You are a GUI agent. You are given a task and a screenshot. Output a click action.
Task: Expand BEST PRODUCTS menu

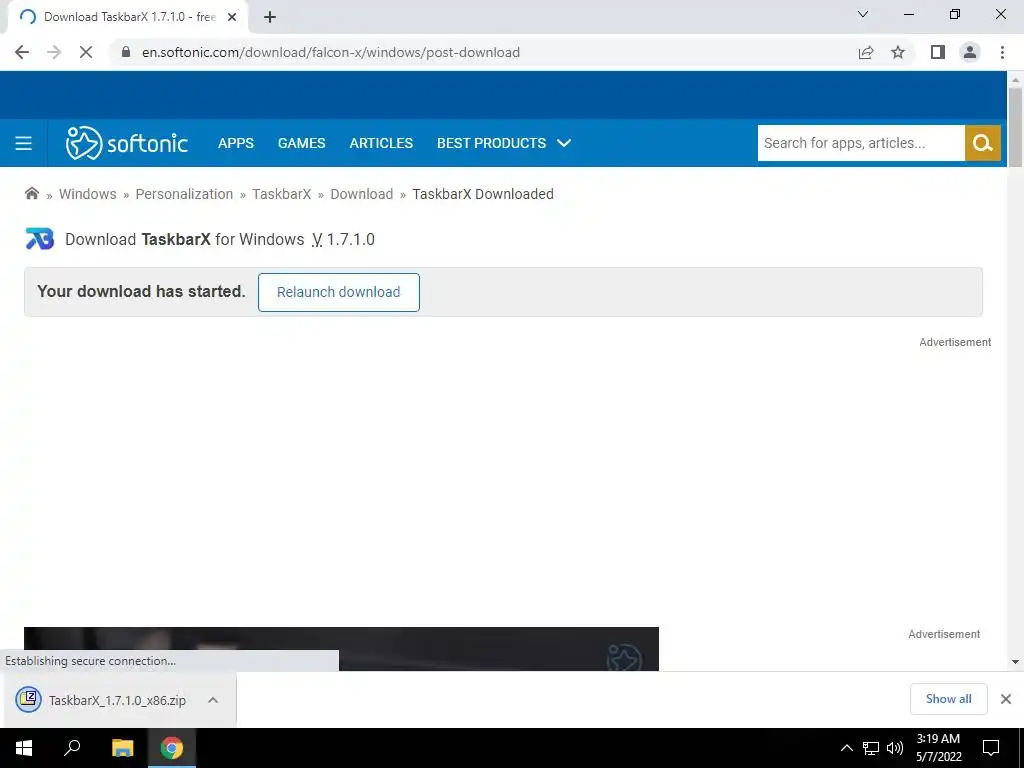(504, 143)
